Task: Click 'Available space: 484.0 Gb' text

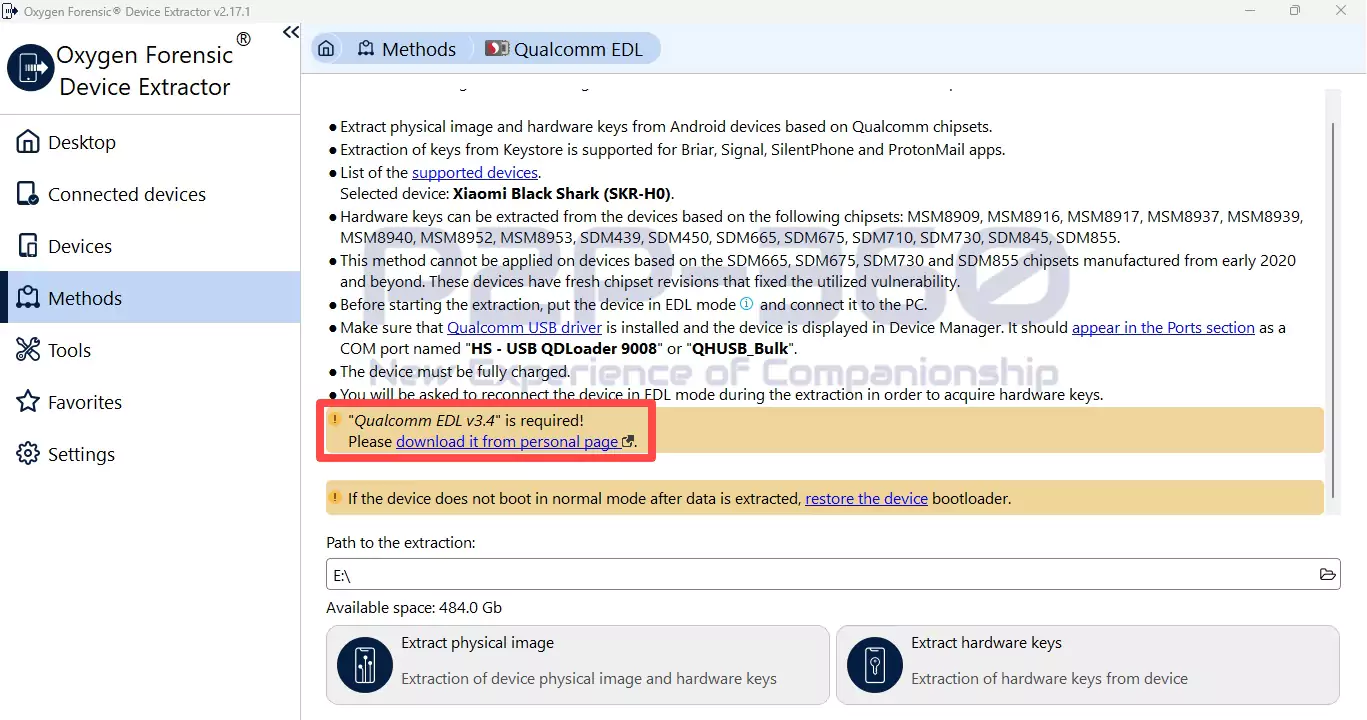Action: [414, 607]
